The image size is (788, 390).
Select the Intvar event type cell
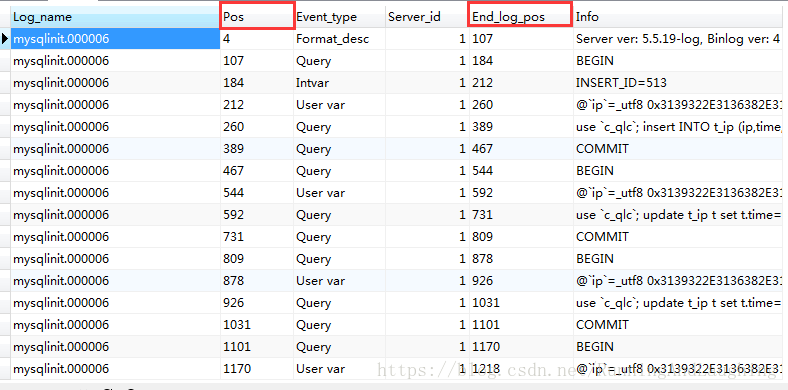pos(339,83)
